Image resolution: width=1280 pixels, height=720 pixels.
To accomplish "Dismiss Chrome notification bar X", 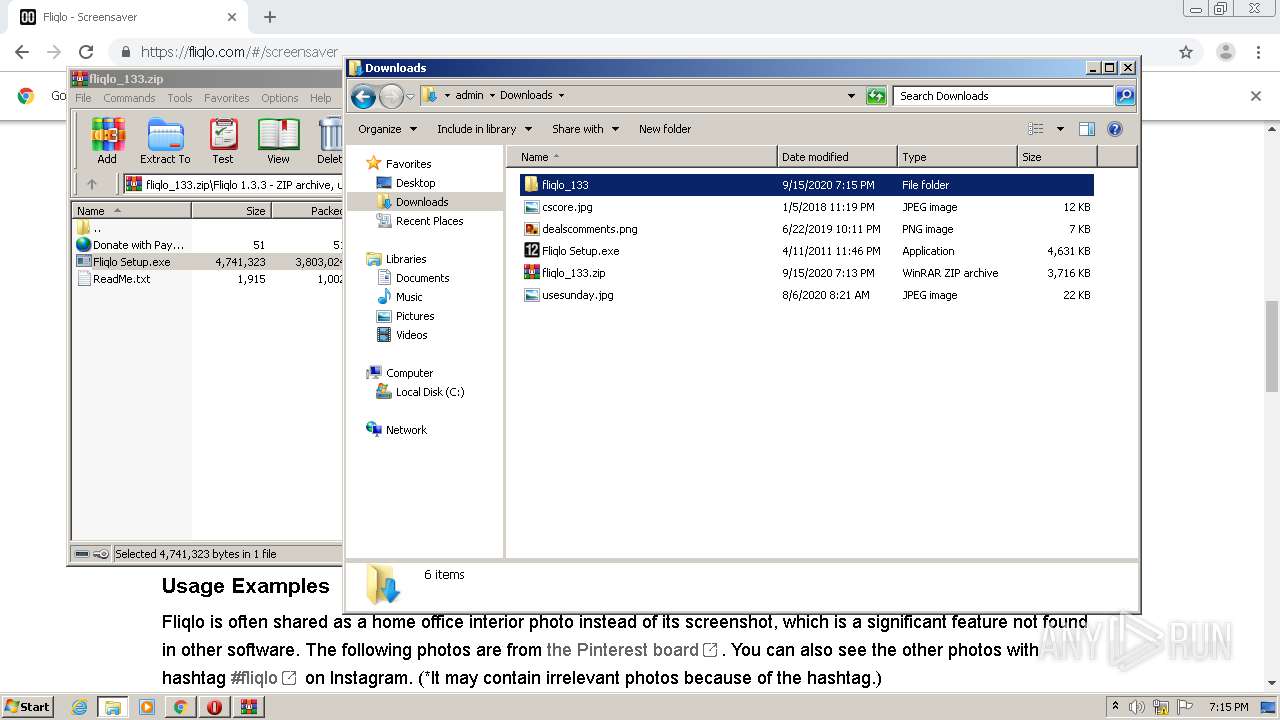I will point(1256,96).
